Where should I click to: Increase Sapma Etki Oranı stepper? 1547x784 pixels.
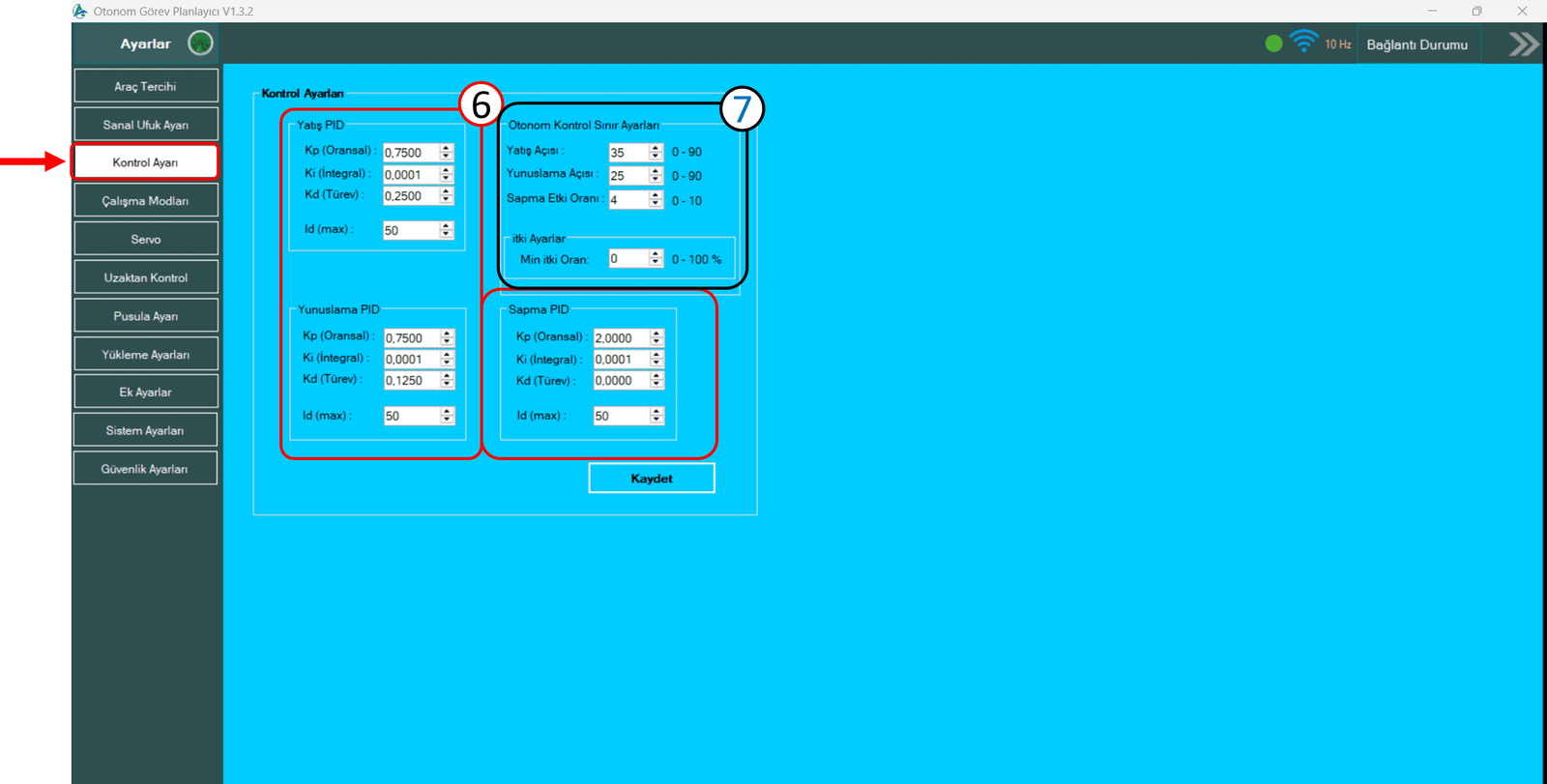click(x=656, y=195)
